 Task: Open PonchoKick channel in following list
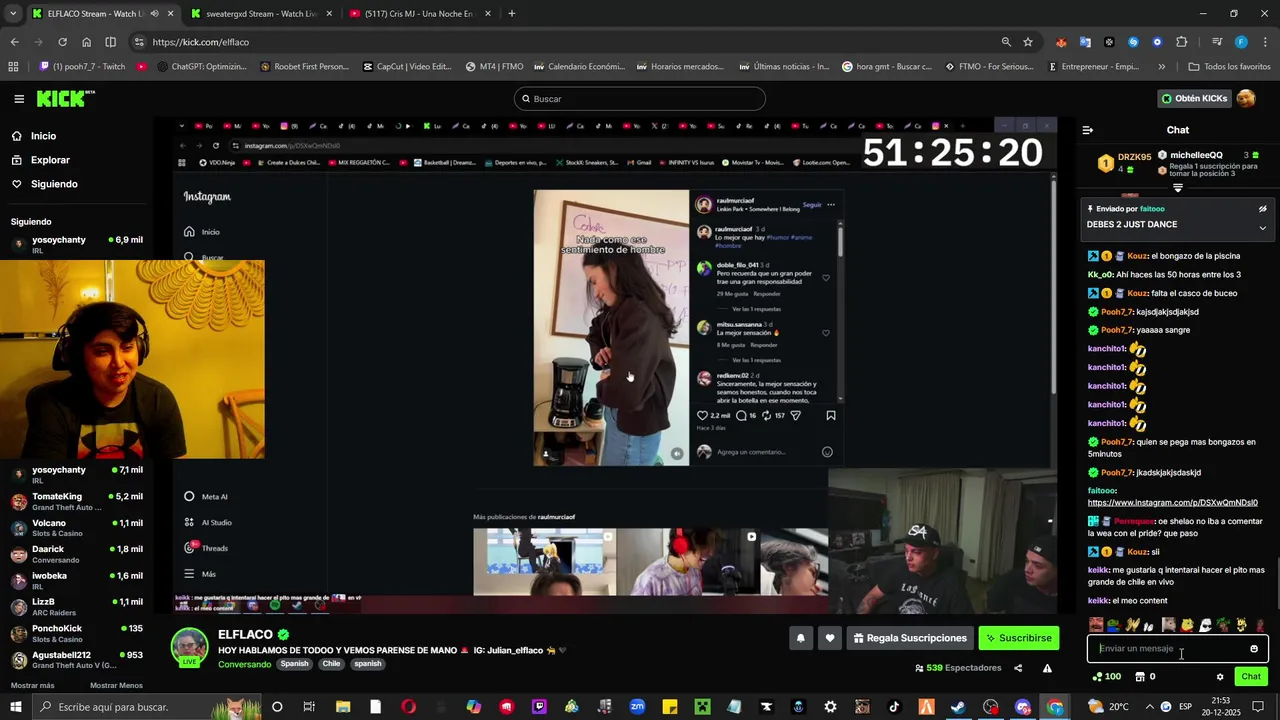[76, 633]
